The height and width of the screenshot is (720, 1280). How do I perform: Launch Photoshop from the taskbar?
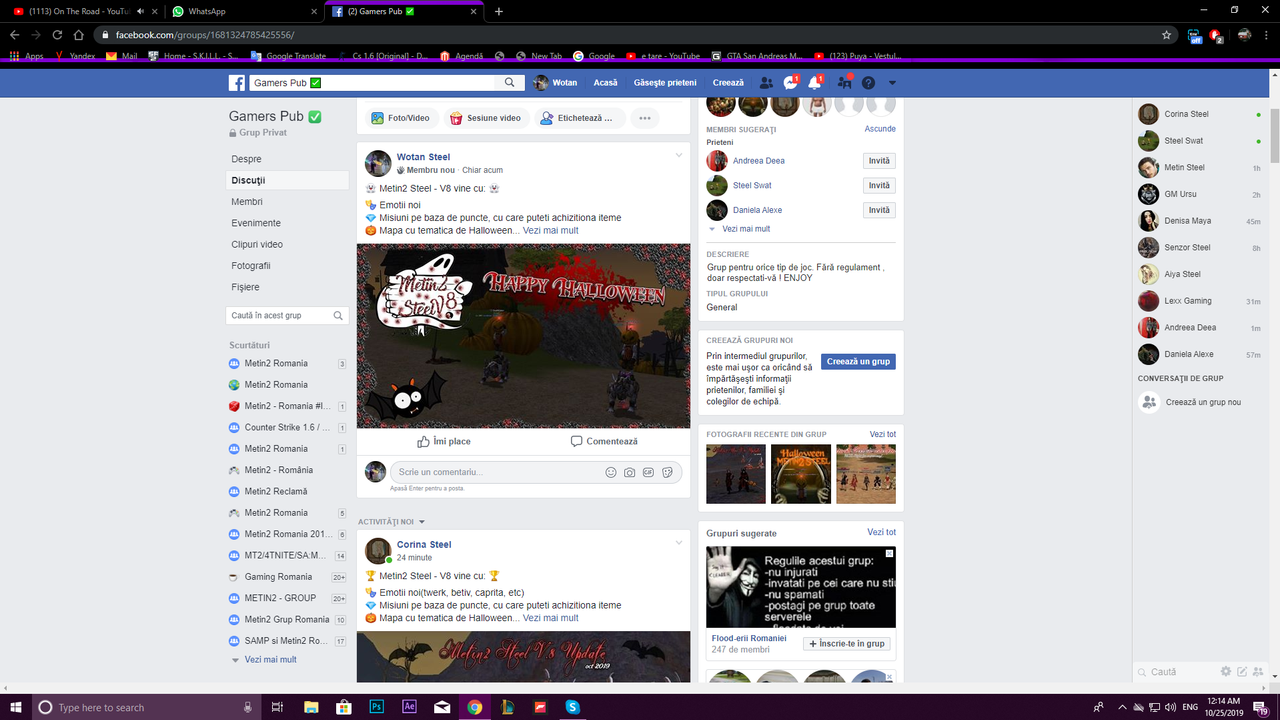pos(377,706)
